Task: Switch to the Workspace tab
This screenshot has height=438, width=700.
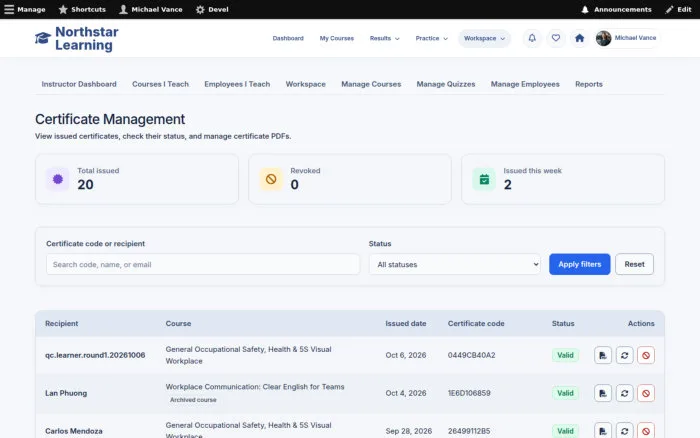Action: pos(305,84)
